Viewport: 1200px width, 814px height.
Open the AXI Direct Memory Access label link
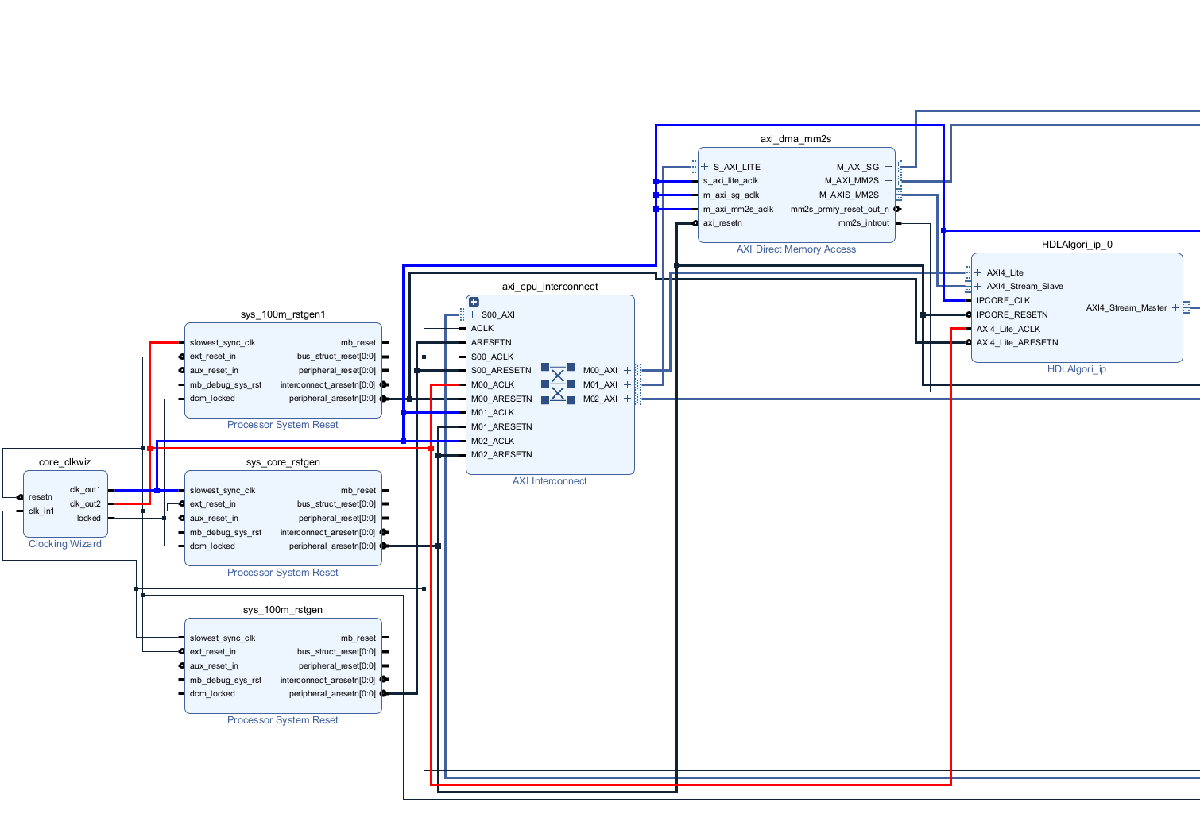click(x=797, y=249)
